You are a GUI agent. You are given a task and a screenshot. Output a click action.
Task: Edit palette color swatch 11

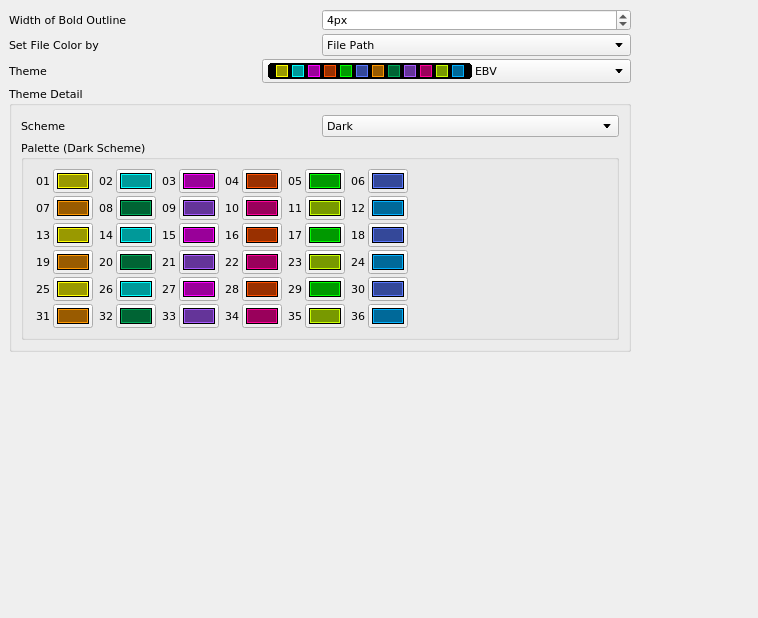point(325,208)
